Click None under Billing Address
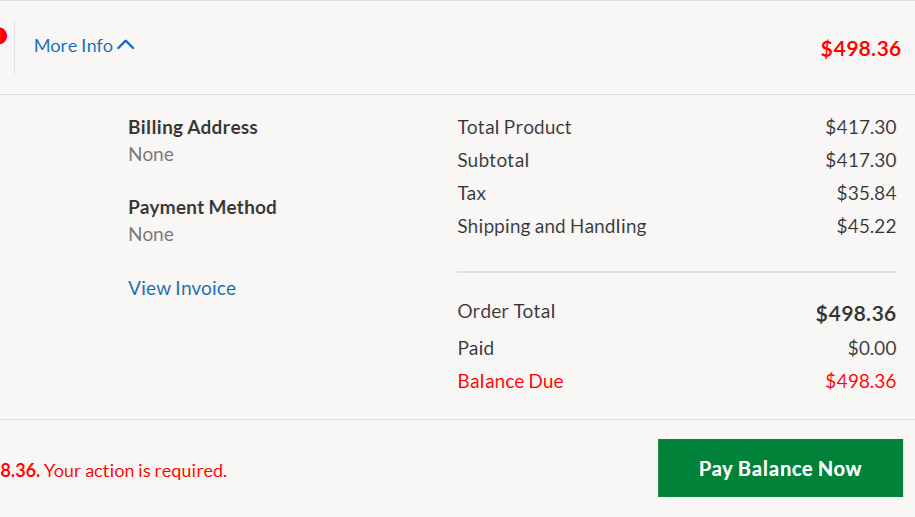Image resolution: width=915 pixels, height=517 pixels. tap(151, 154)
